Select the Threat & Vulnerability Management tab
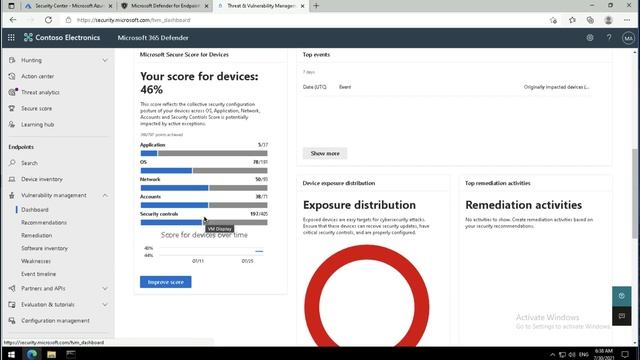 click(261, 6)
